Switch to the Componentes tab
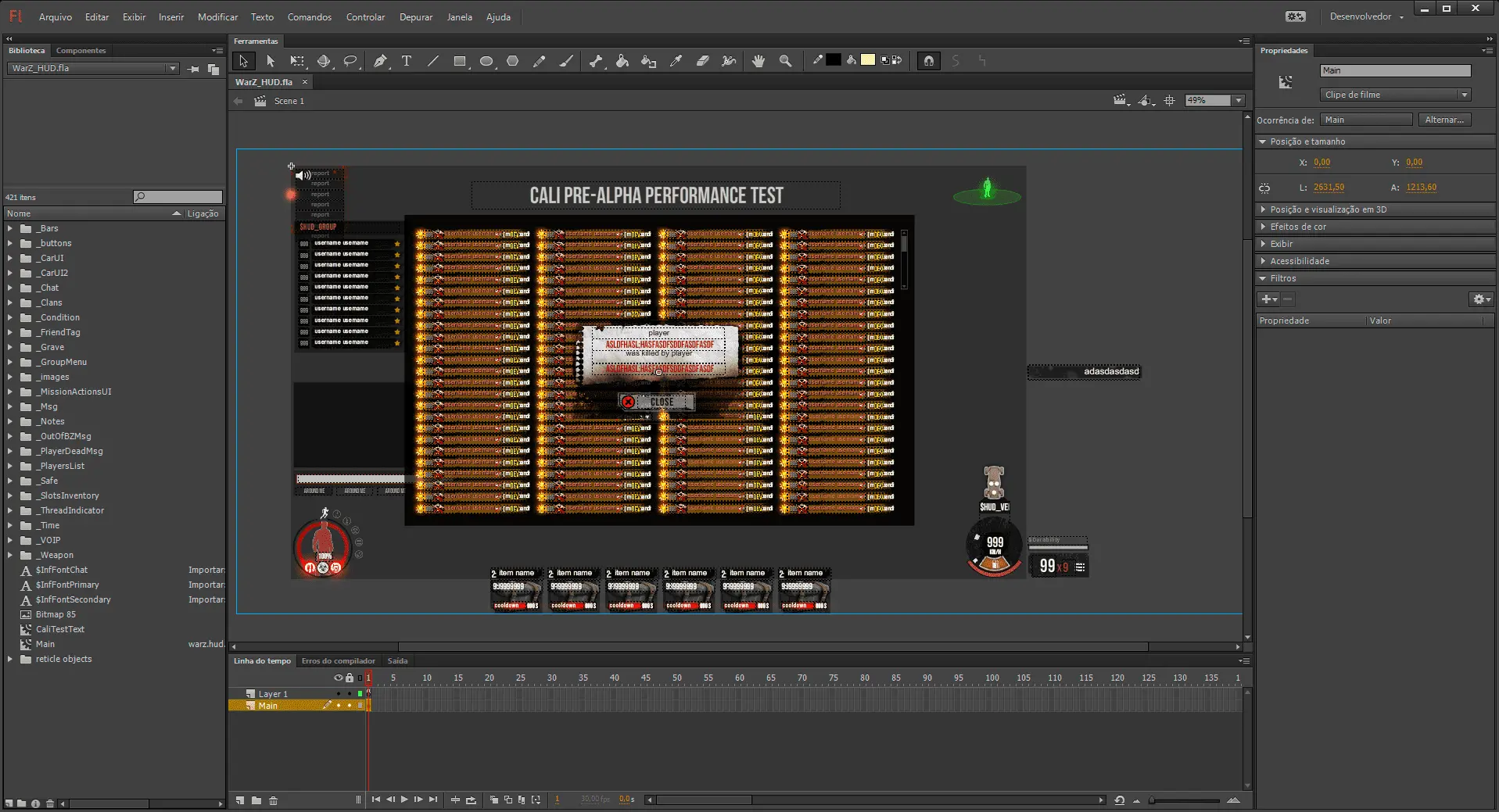Screen dimensions: 1499x812 coord(81,51)
